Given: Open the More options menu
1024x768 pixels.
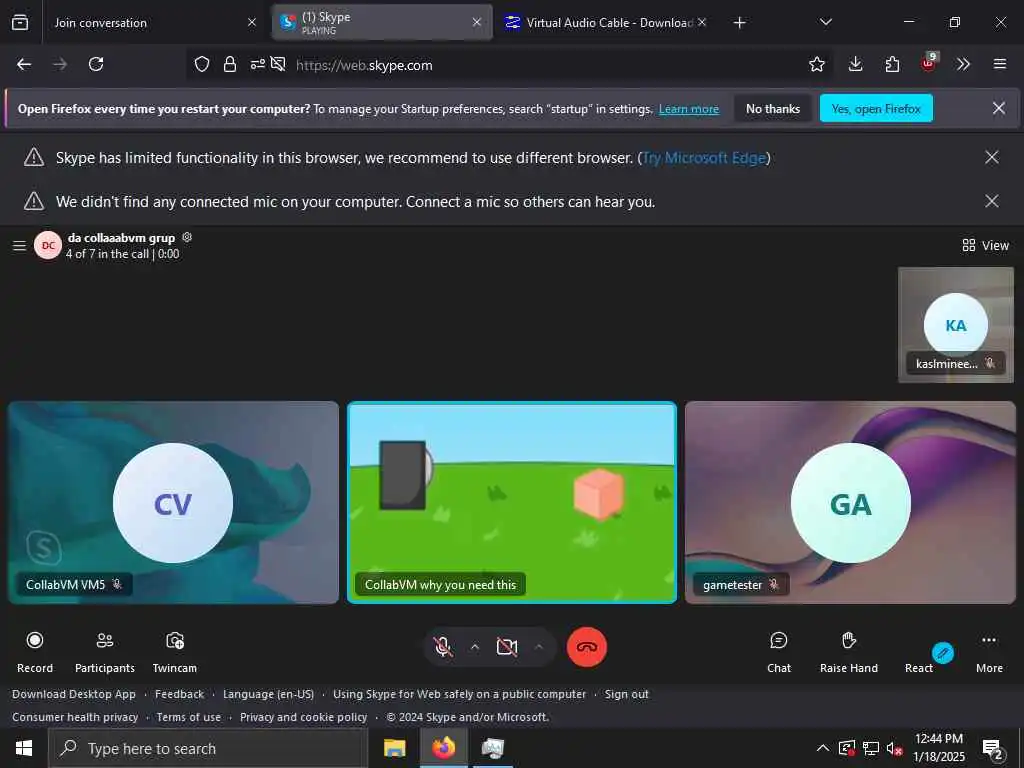Looking at the screenshot, I should [x=989, y=652].
